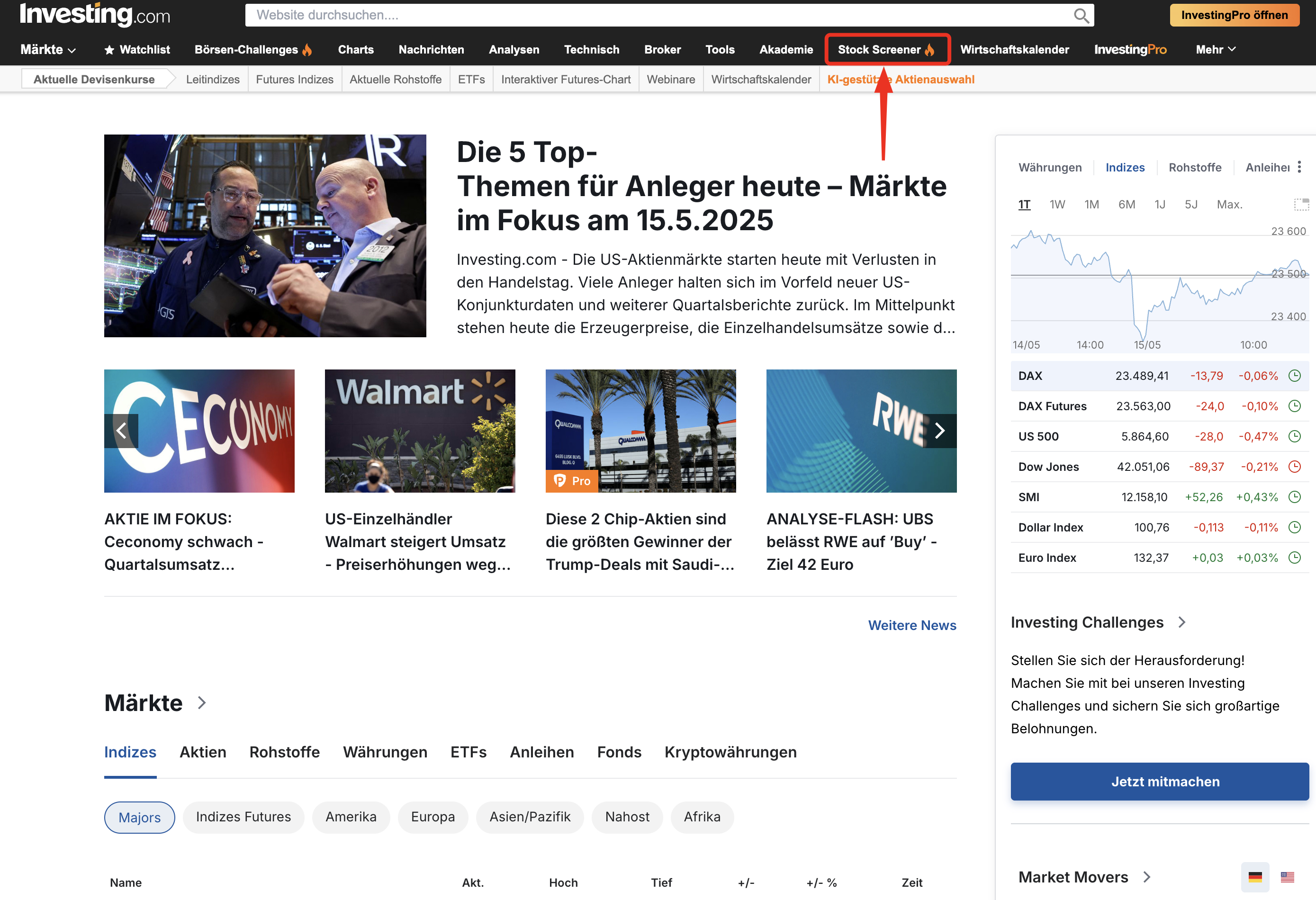The height and width of the screenshot is (900, 1316).
Task: Click clock icon in Dollar Index row
Action: [1295, 527]
